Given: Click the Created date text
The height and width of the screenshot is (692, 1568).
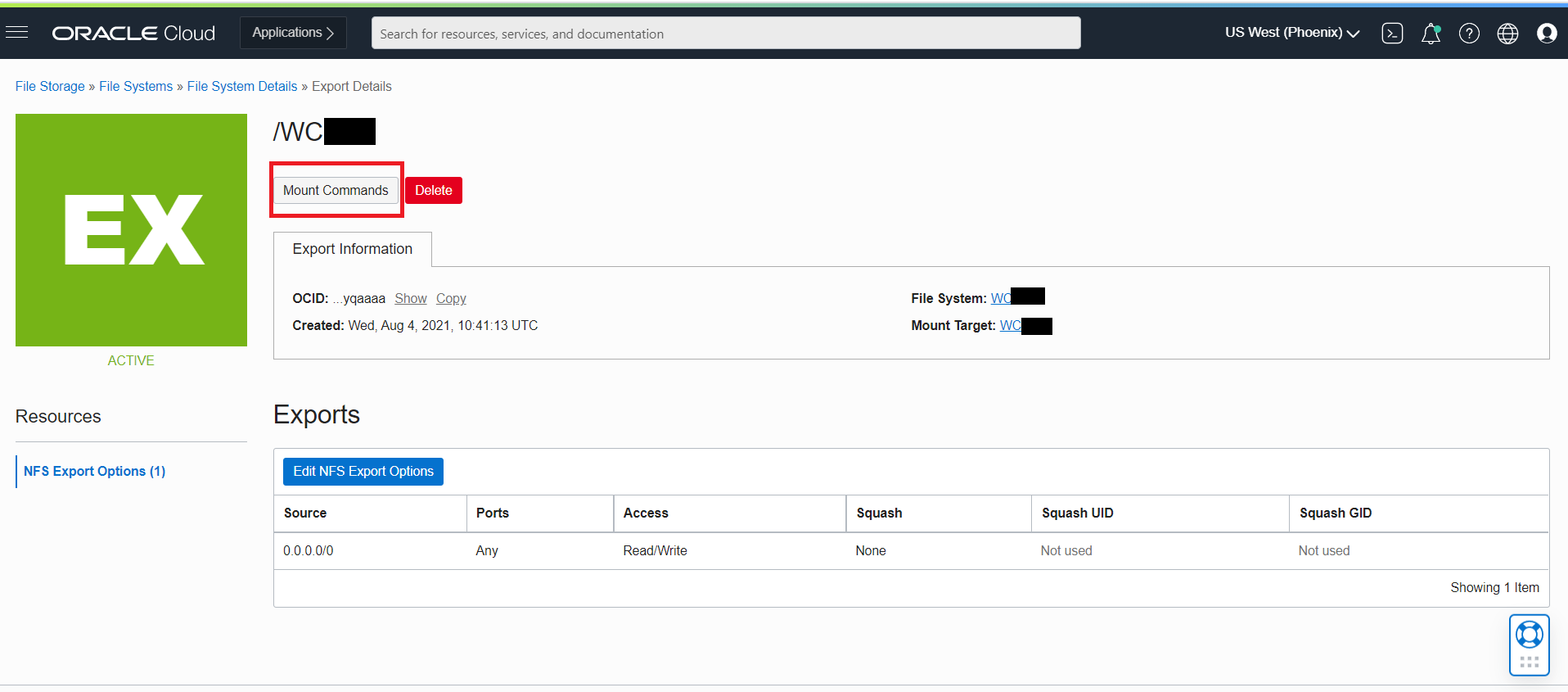Looking at the screenshot, I should tap(415, 325).
